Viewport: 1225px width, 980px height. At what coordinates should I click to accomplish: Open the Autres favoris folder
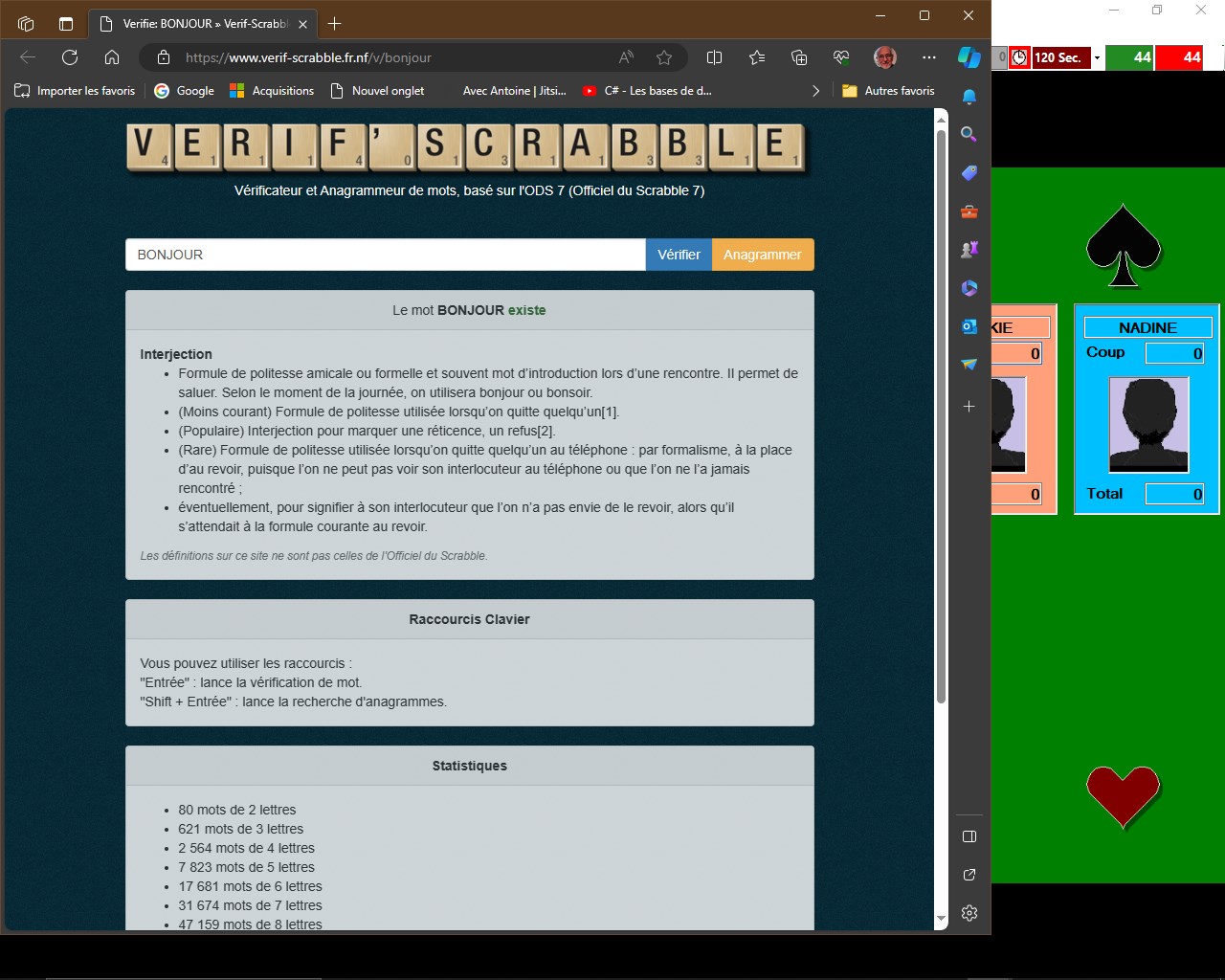pyautogui.click(x=888, y=91)
